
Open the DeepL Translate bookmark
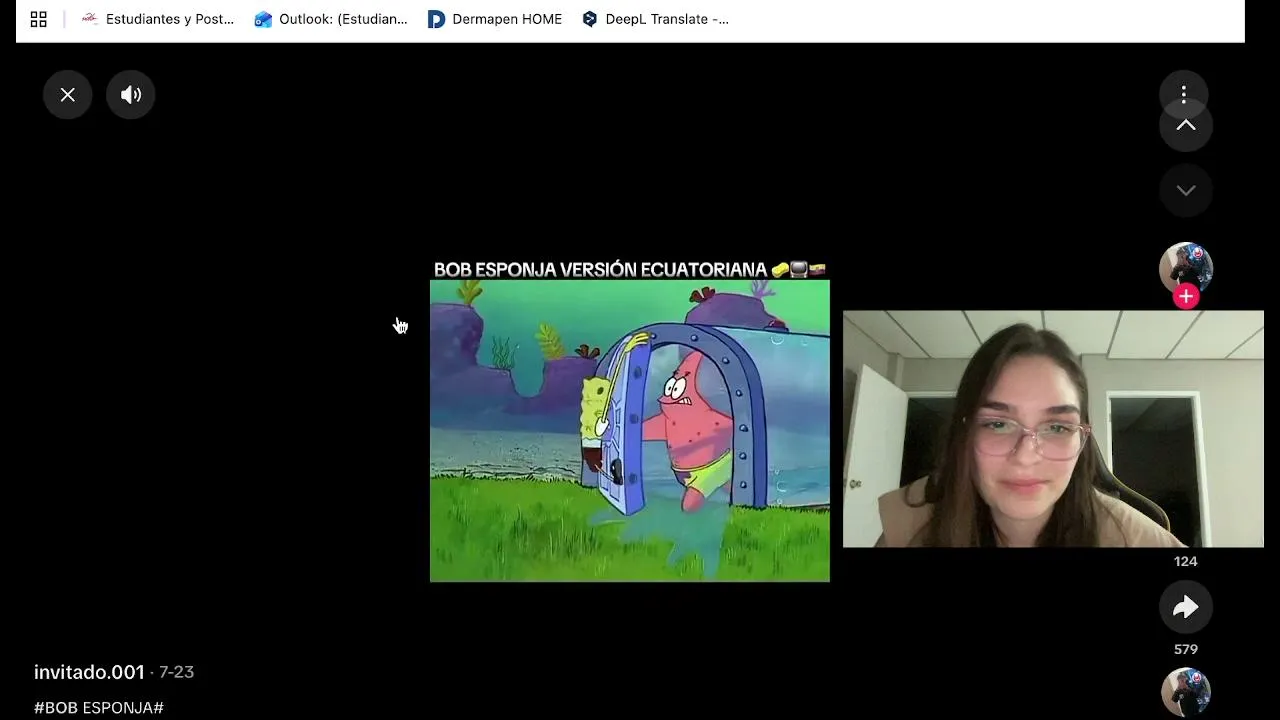655,19
